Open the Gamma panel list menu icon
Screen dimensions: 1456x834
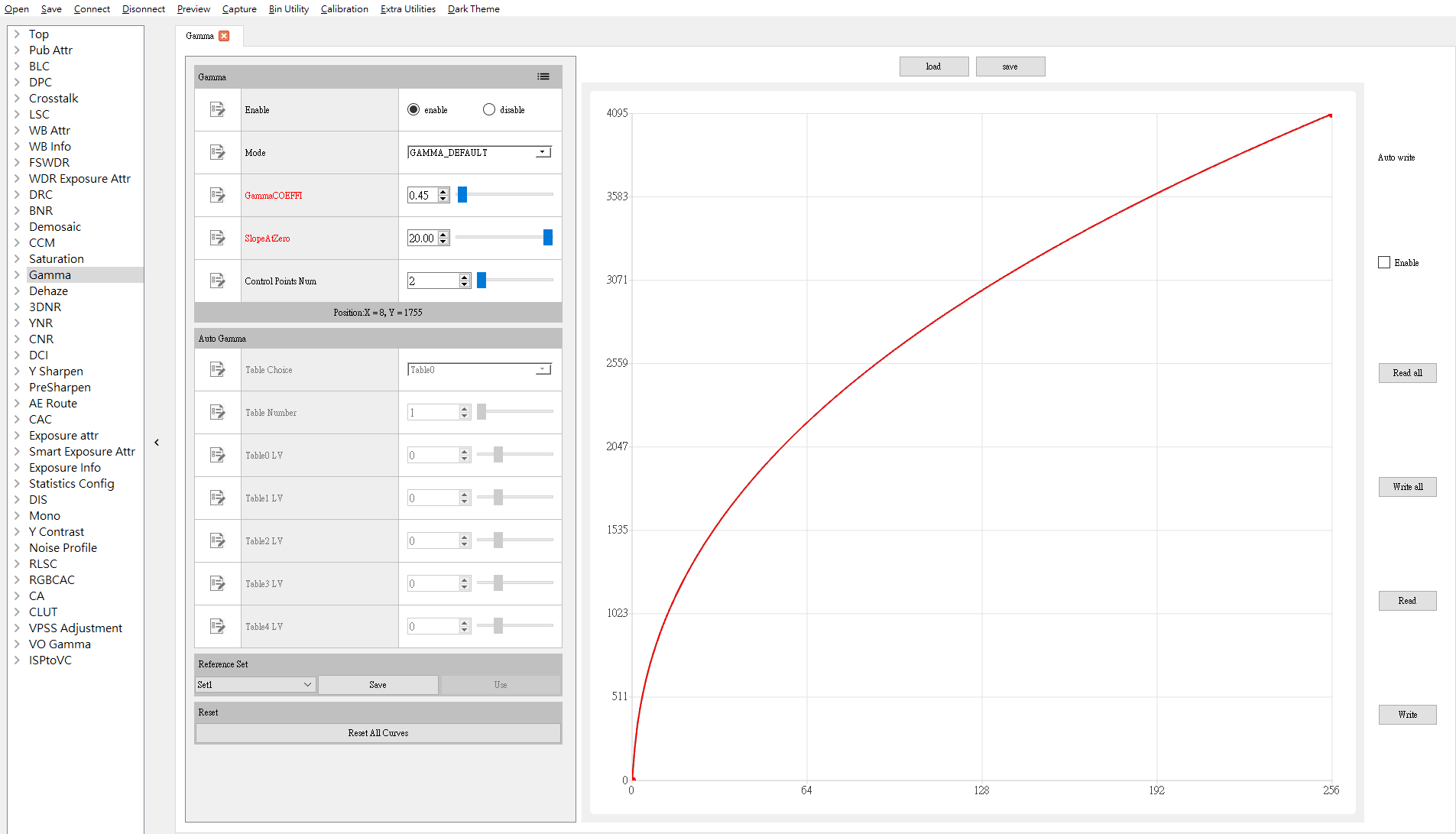[543, 76]
